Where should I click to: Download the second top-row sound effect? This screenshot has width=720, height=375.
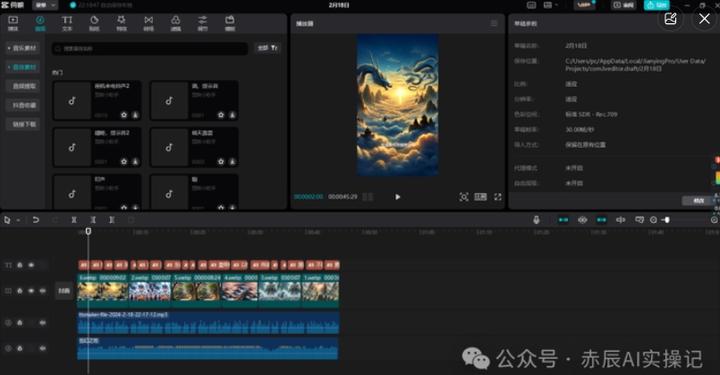click(232, 115)
